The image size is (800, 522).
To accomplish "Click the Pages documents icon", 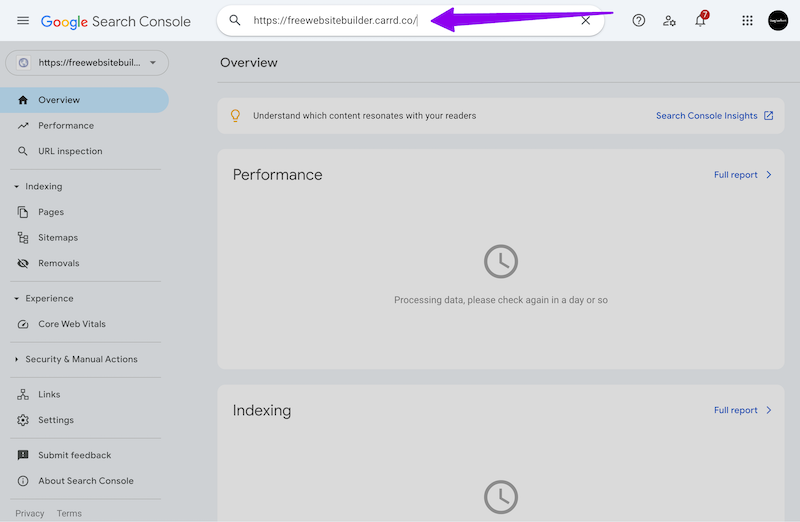I will point(23,212).
